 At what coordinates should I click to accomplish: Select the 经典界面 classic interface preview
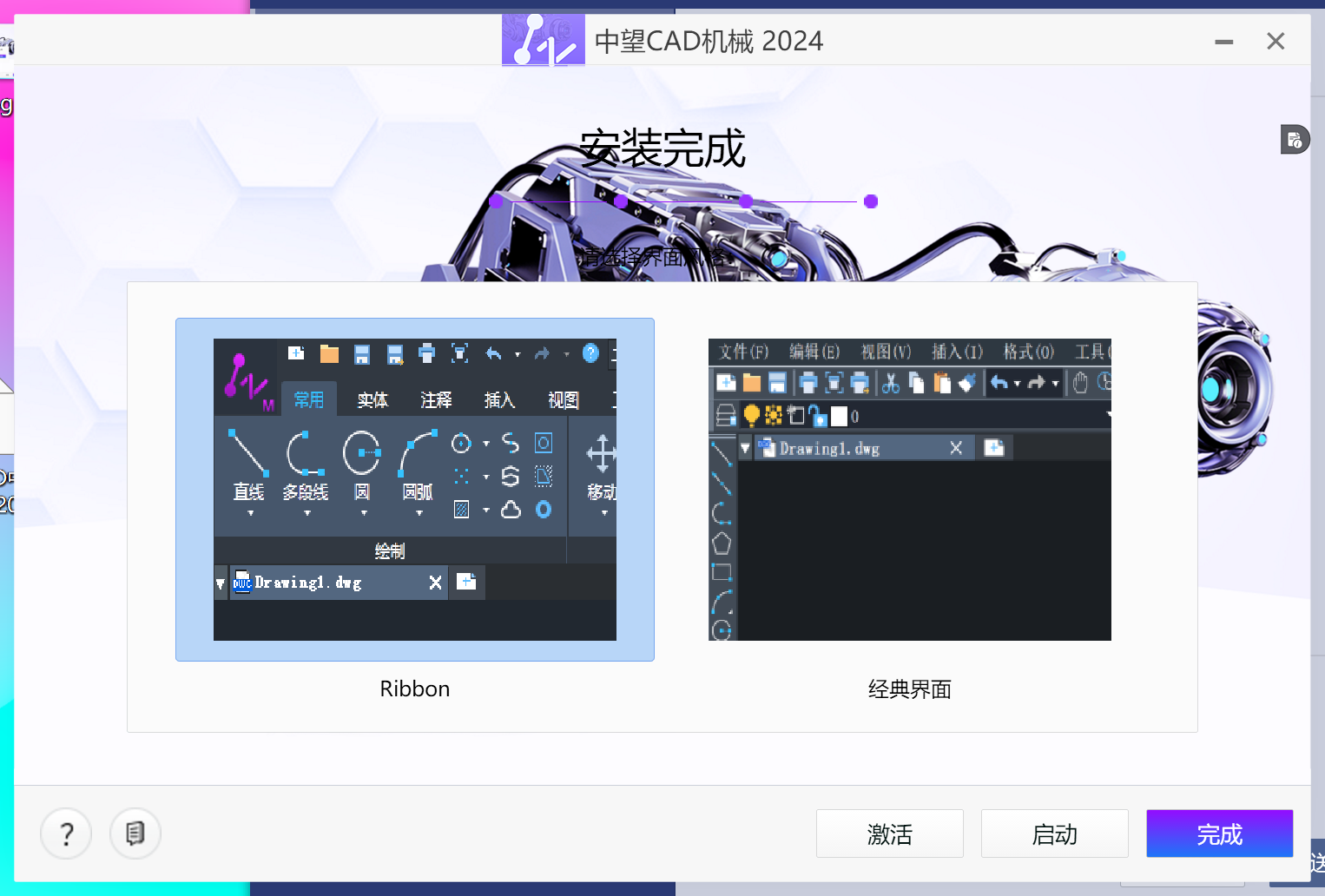(910, 490)
